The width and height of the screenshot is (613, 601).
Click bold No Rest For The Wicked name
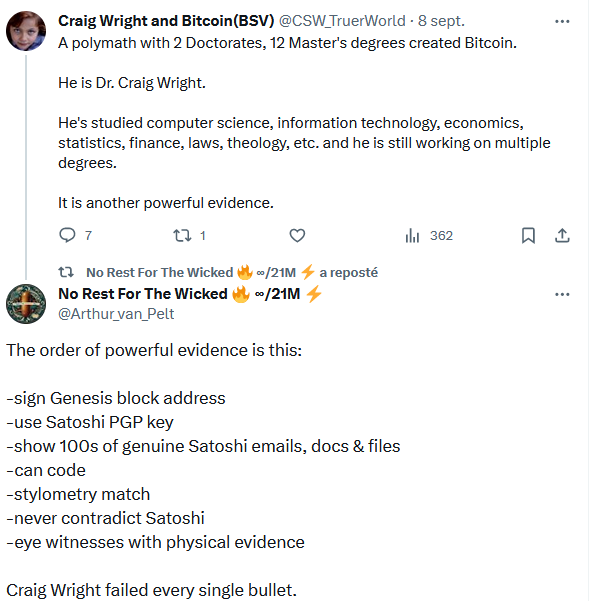[143, 293]
